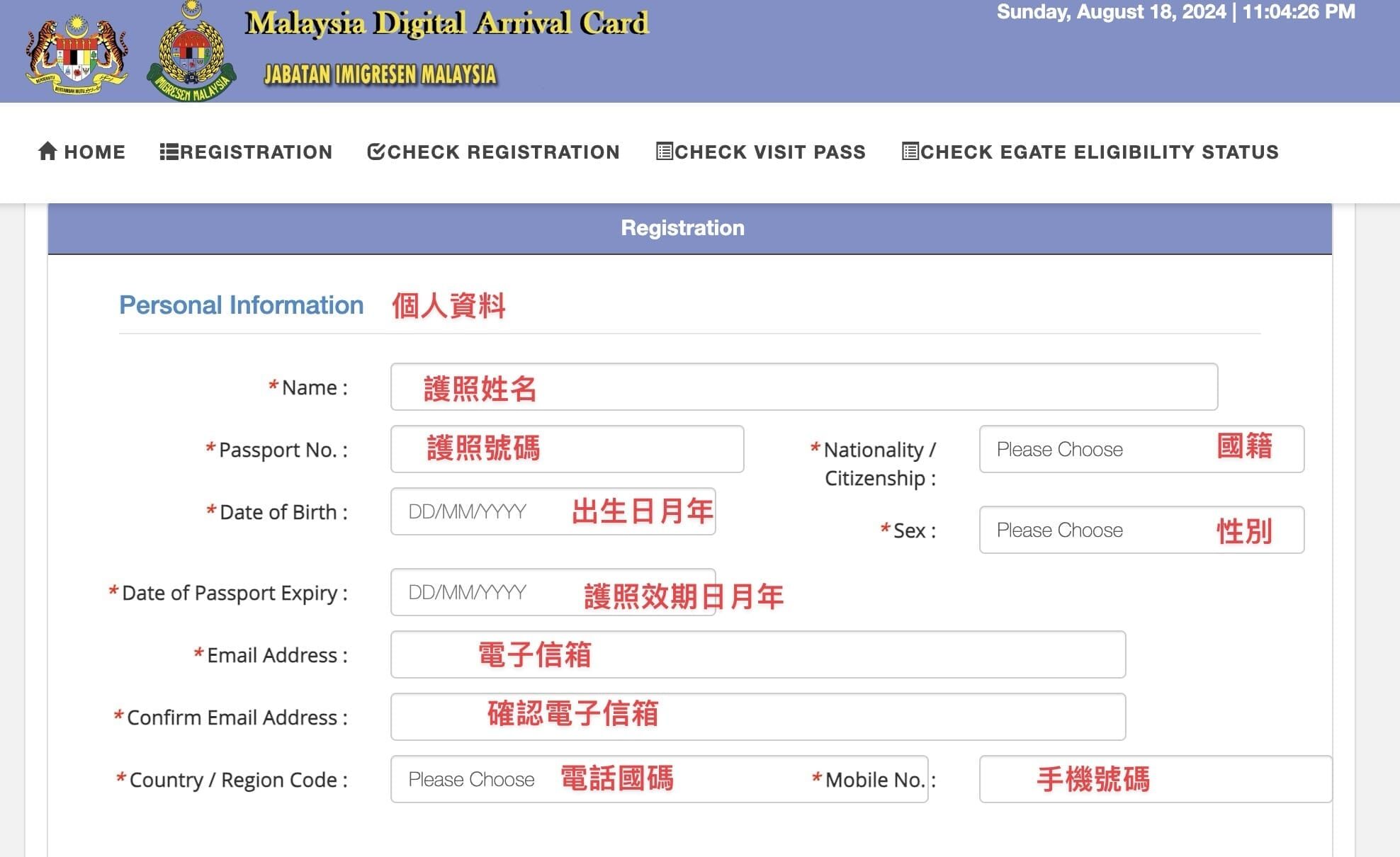Open the Sex selection dropdown
This screenshot has height=857, width=1400.
[1141, 530]
